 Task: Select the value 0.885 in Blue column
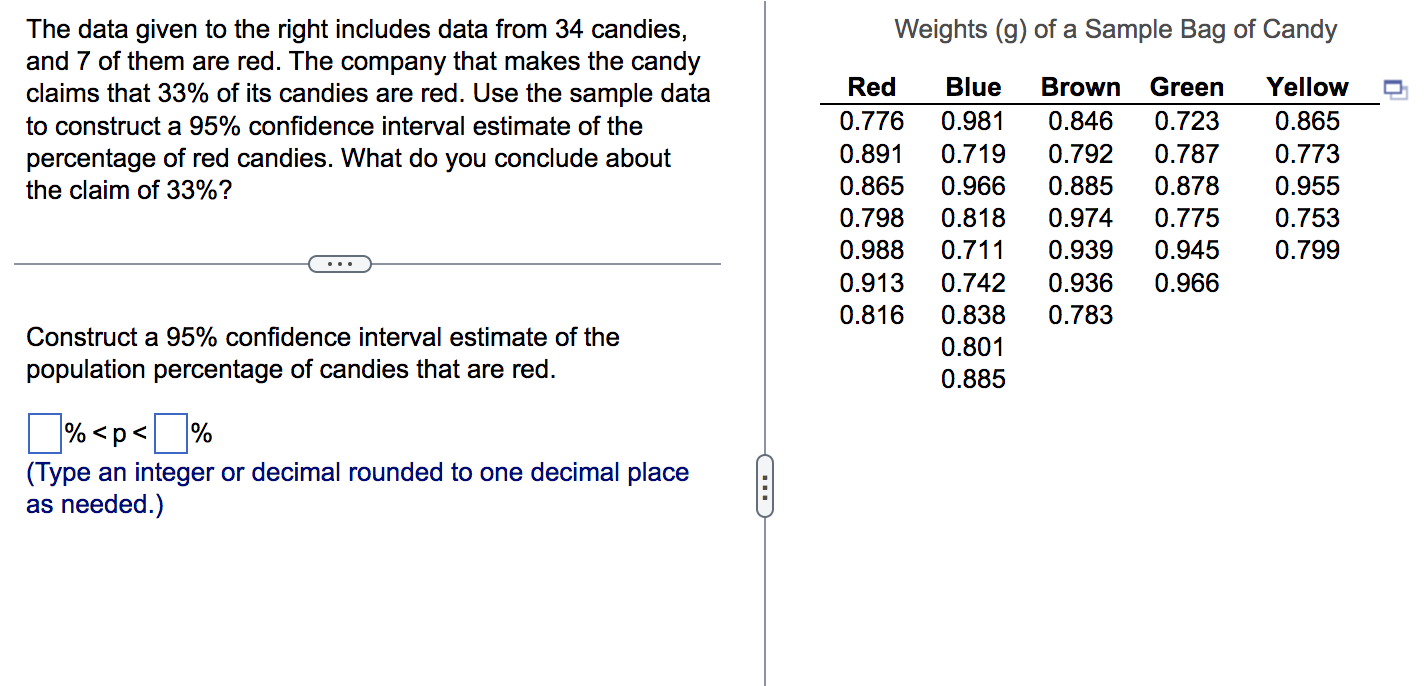click(974, 379)
